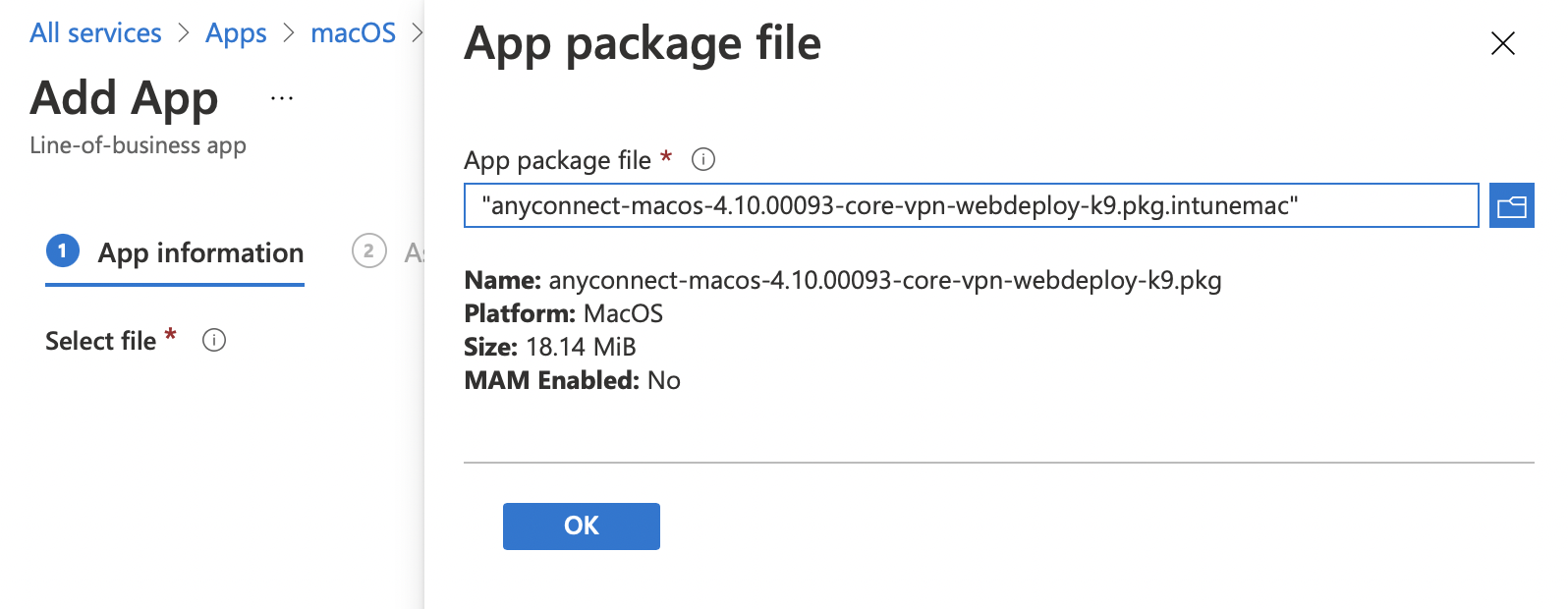
Task: Open the Apps breadcrumb link
Action: [236, 33]
